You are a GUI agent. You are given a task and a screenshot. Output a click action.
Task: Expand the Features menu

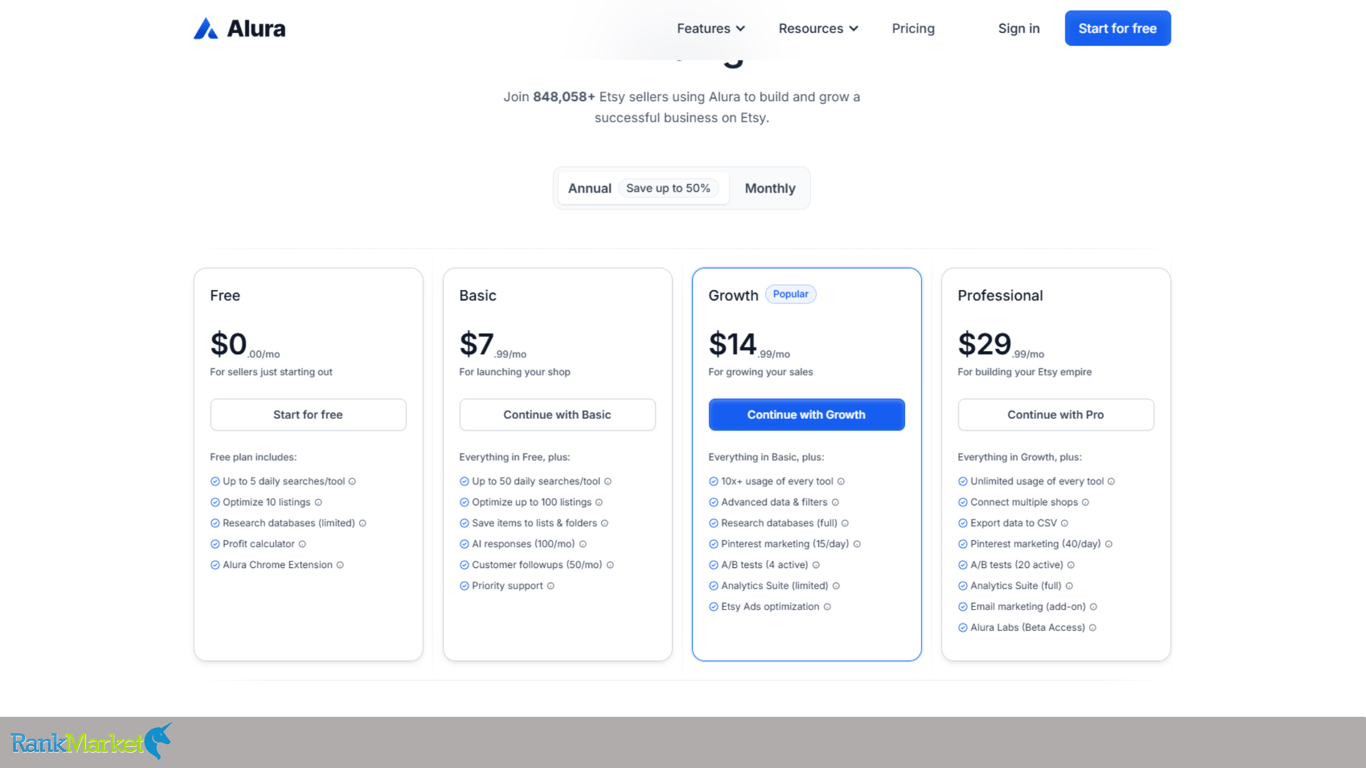[x=711, y=28]
